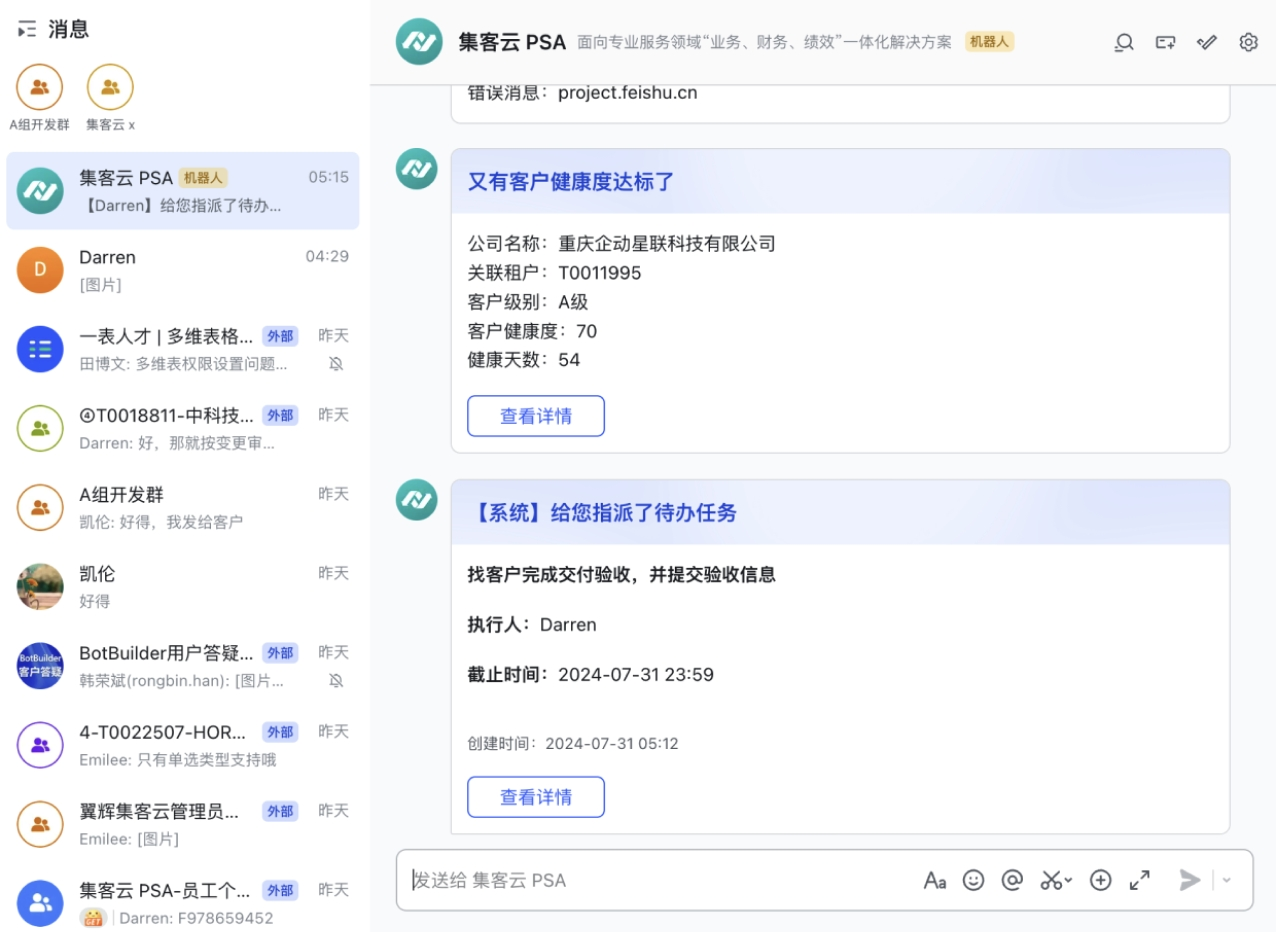Toggle muted notification icon on BotBuilder chat
This screenshot has width=1276, height=932.
click(x=337, y=680)
